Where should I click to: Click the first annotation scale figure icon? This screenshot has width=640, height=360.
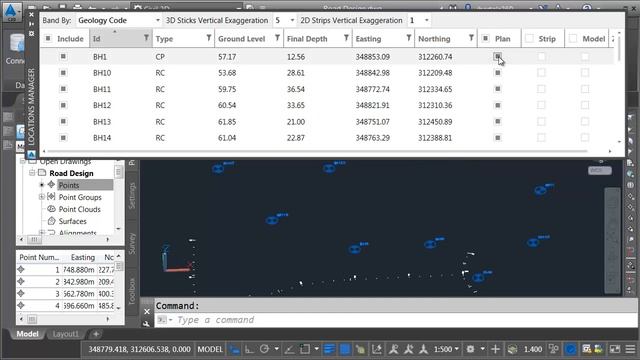click(x=393, y=349)
